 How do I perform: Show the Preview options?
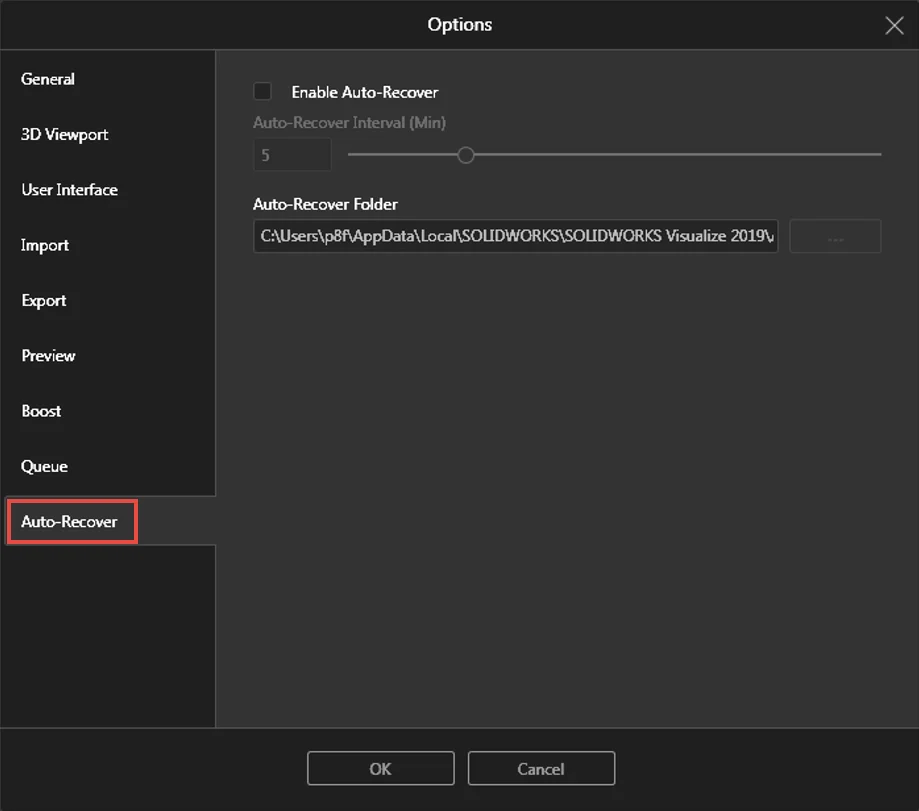tap(48, 356)
